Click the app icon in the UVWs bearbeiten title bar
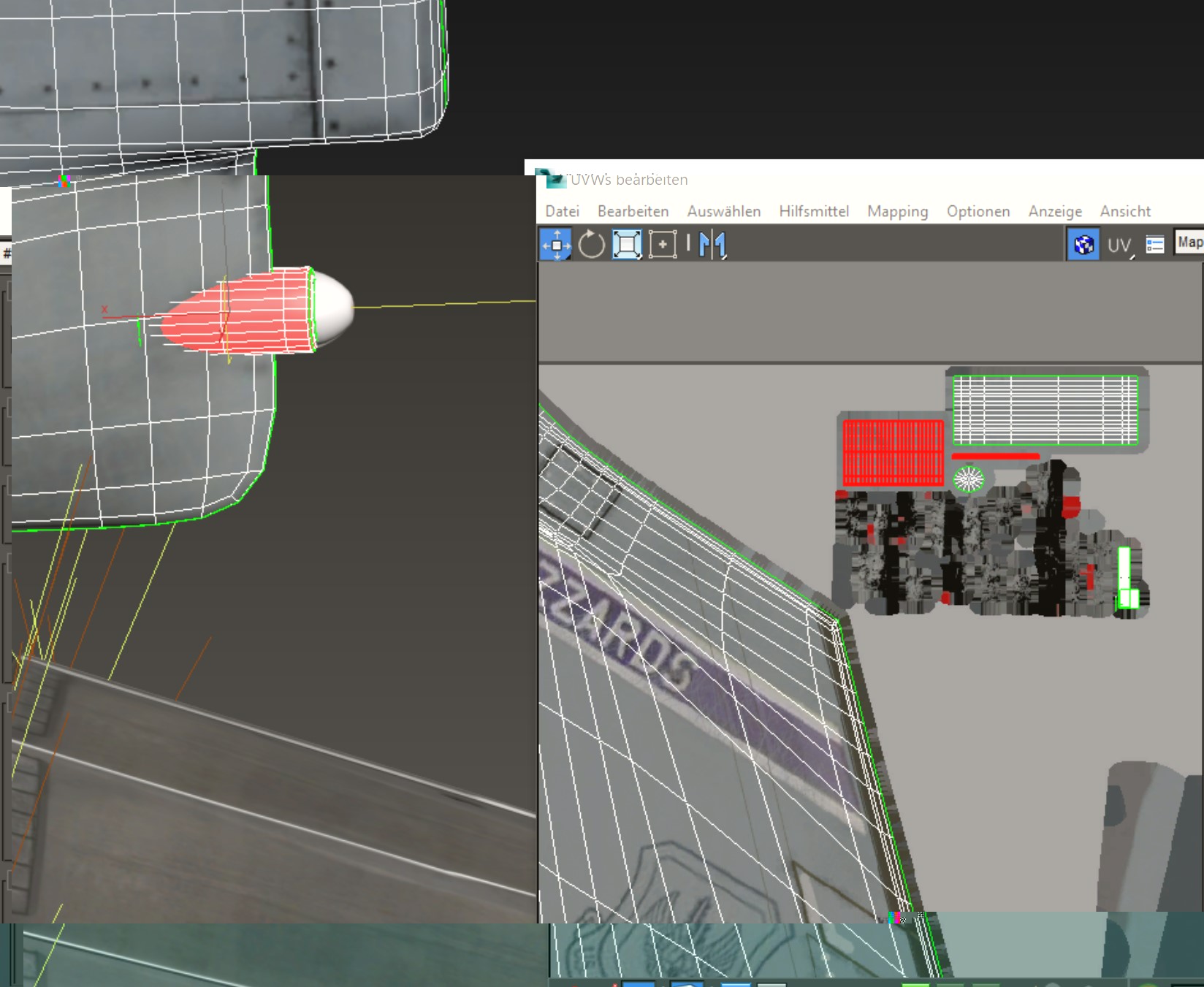This screenshot has height=987, width=1204. pos(550,179)
